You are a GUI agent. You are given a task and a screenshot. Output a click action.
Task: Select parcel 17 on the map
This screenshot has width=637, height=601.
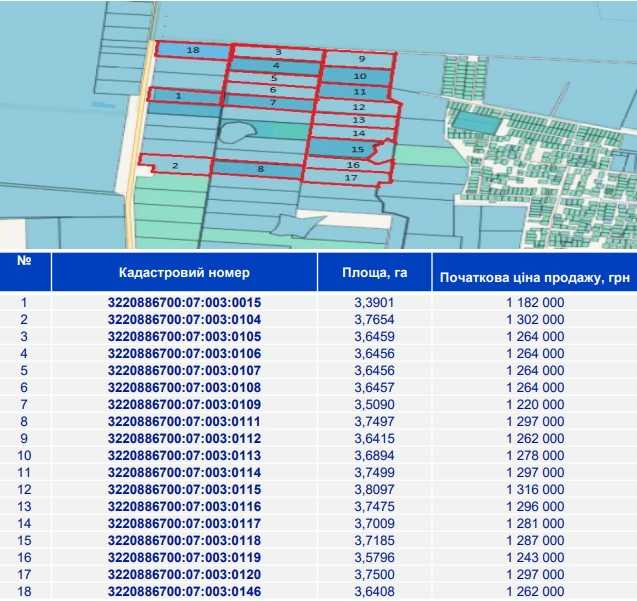pos(350,178)
